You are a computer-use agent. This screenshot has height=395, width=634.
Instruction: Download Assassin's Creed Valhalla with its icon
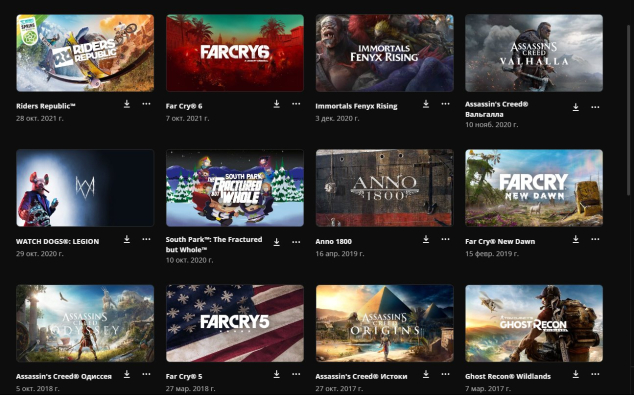(x=575, y=107)
